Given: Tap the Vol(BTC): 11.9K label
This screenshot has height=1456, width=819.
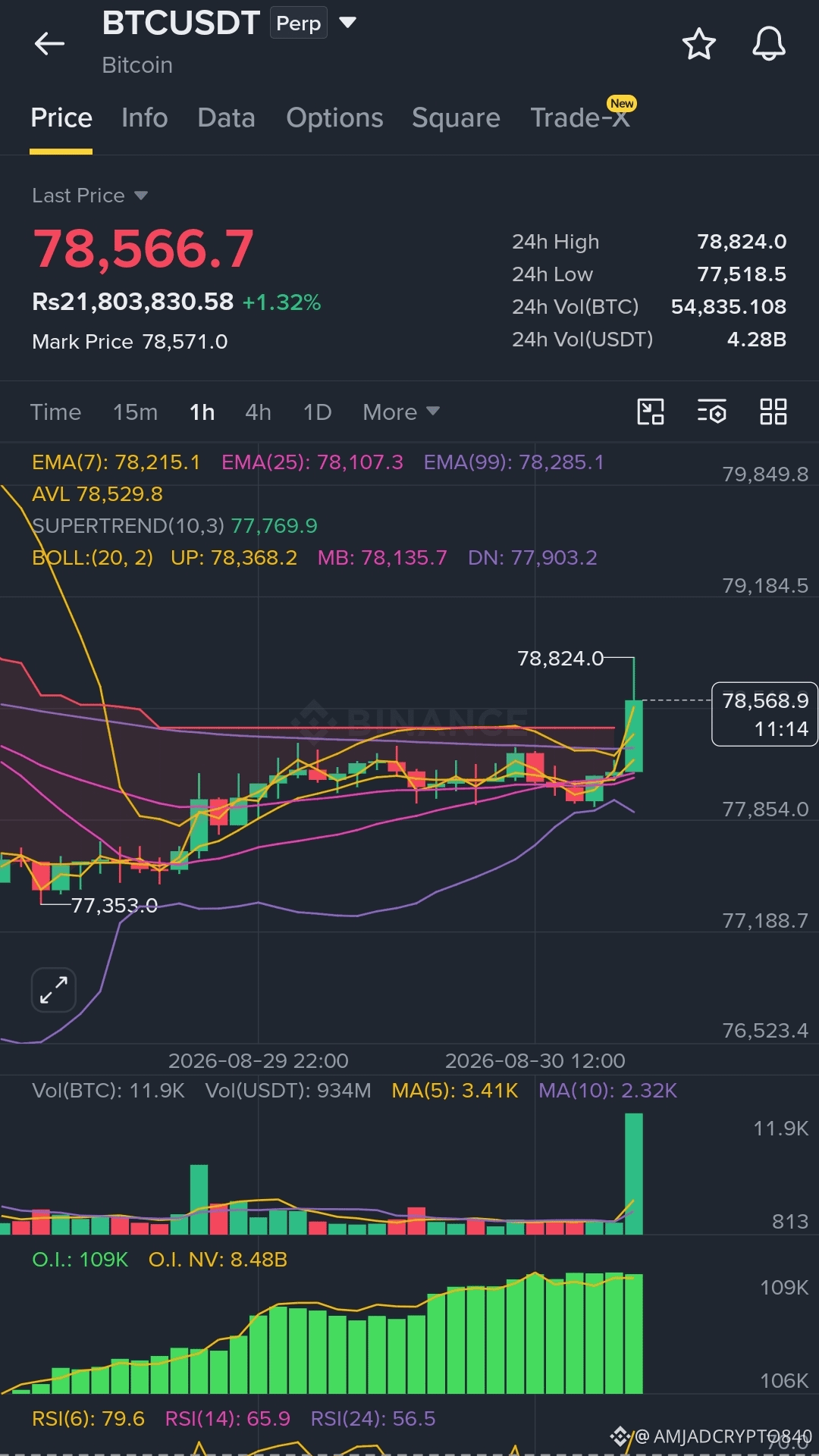Looking at the screenshot, I should (108, 1090).
